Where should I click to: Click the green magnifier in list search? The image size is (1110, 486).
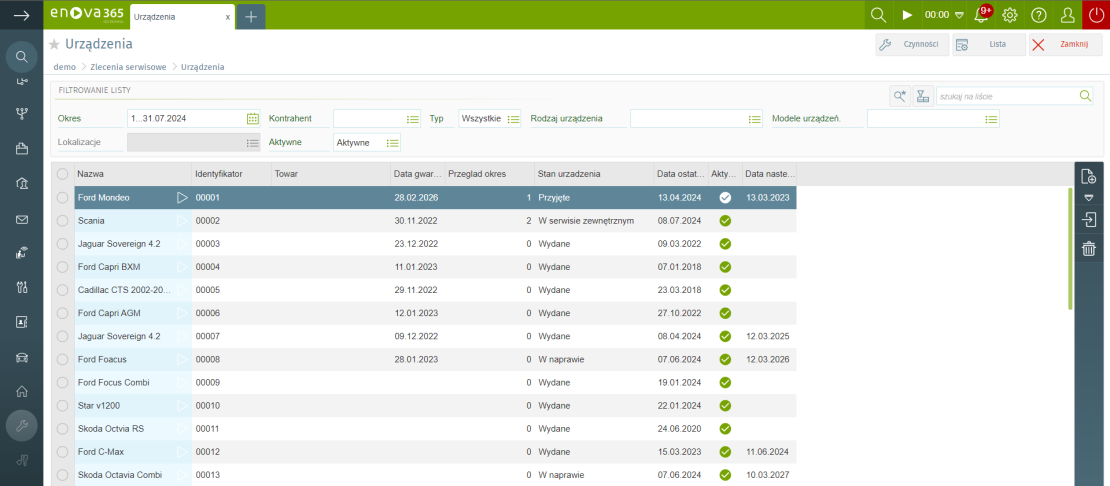[x=1085, y=96]
